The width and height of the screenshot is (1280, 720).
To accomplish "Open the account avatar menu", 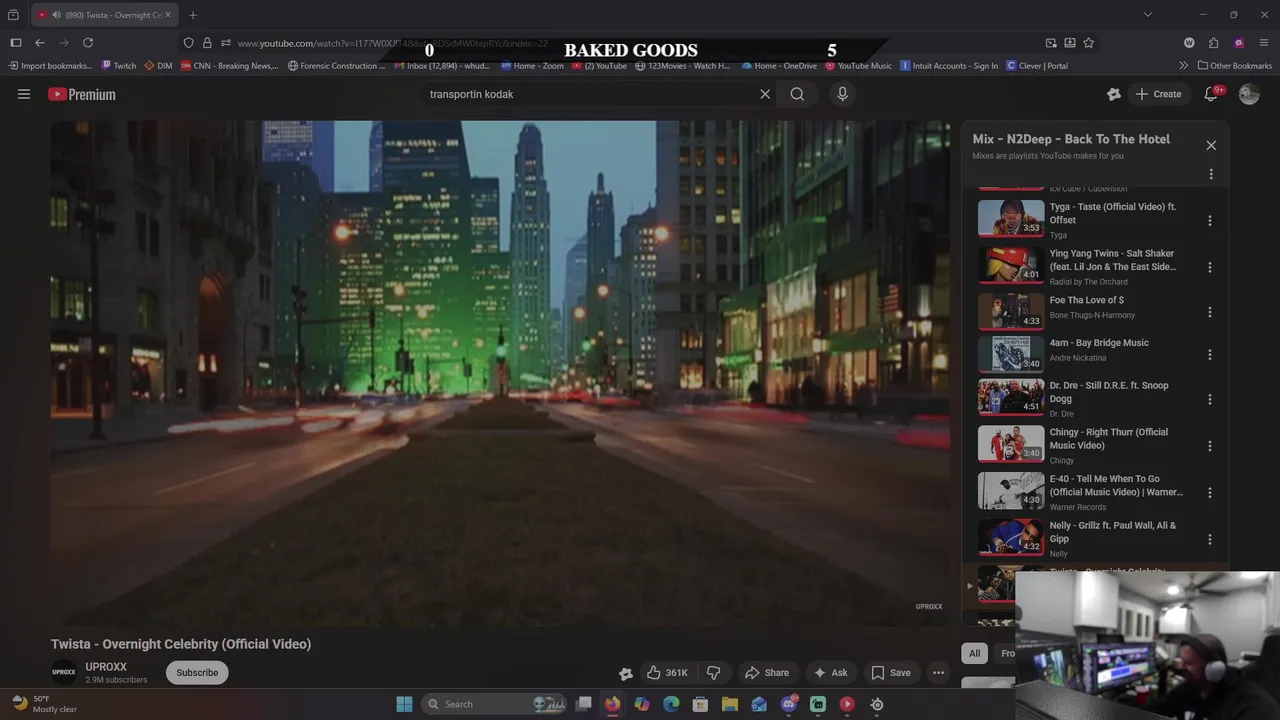I will [1249, 94].
